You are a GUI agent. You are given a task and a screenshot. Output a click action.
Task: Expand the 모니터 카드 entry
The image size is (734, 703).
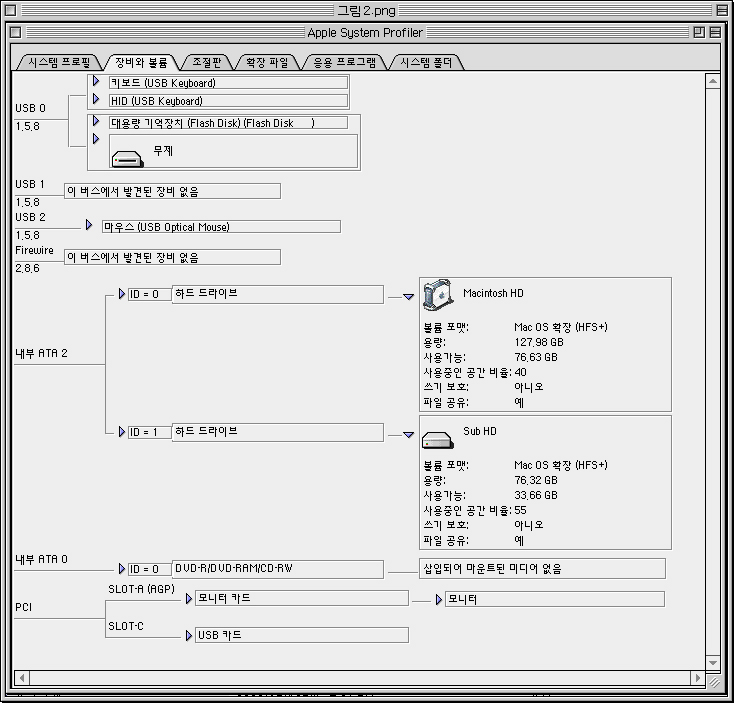(189, 598)
